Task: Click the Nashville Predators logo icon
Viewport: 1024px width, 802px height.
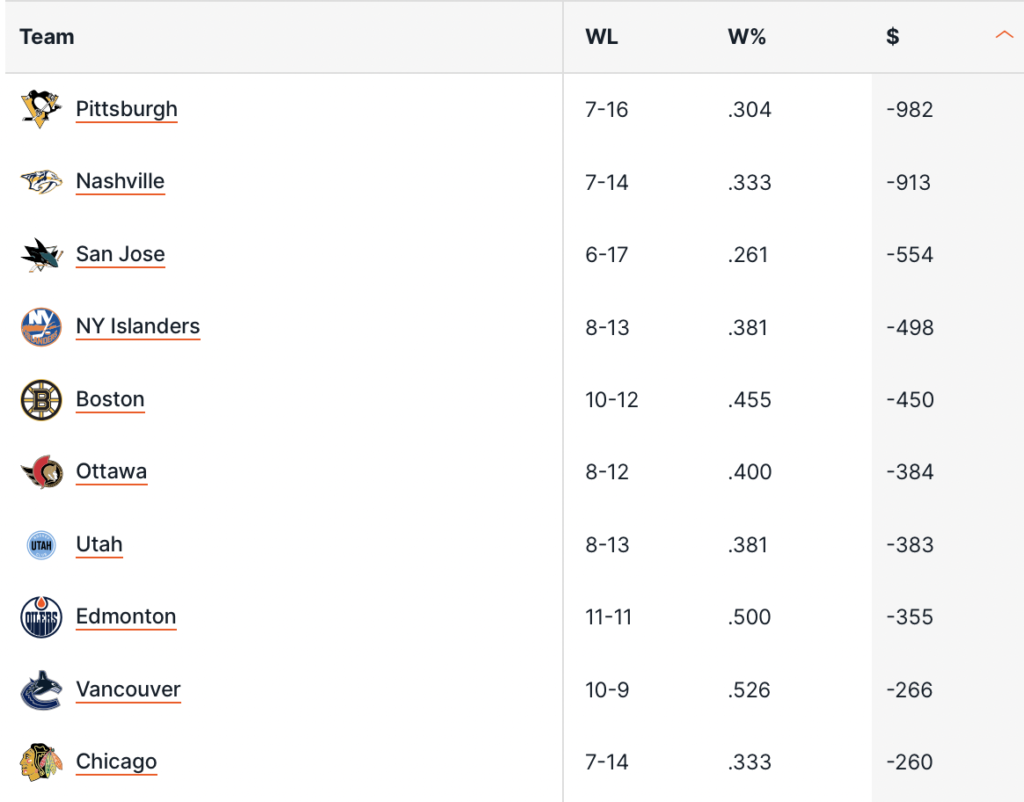Action: point(41,182)
